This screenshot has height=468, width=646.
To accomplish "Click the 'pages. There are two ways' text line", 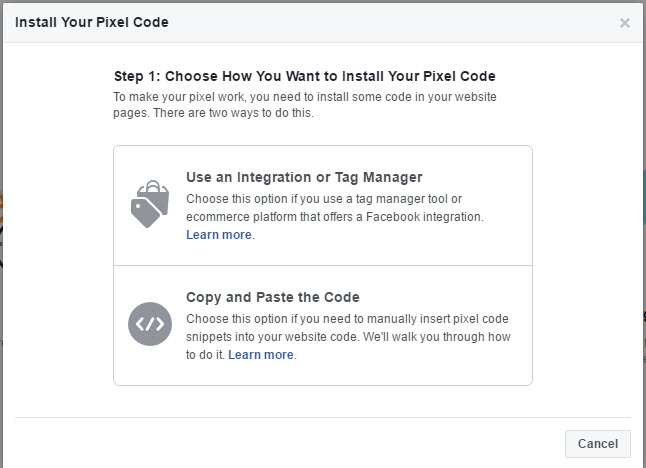I will [213, 113].
